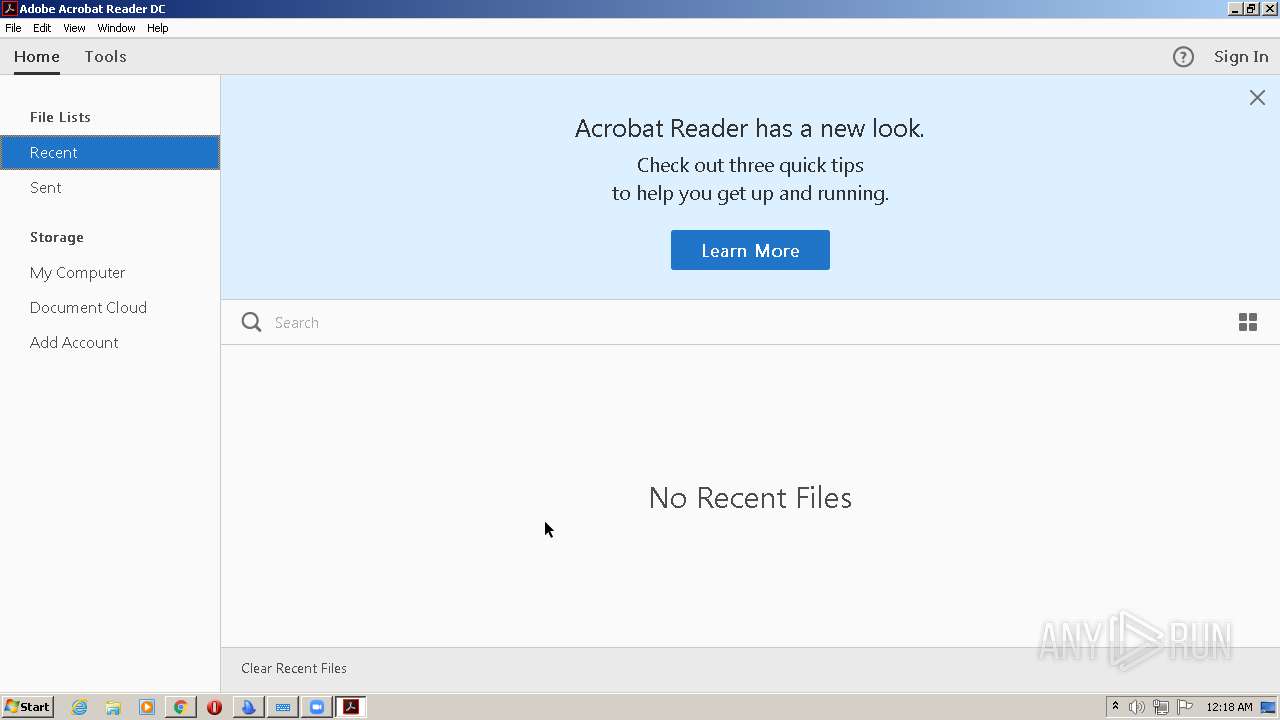The height and width of the screenshot is (720, 1280).
Task: Switch to thumbnail grid view
Action: pyautogui.click(x=1248, y=322)
